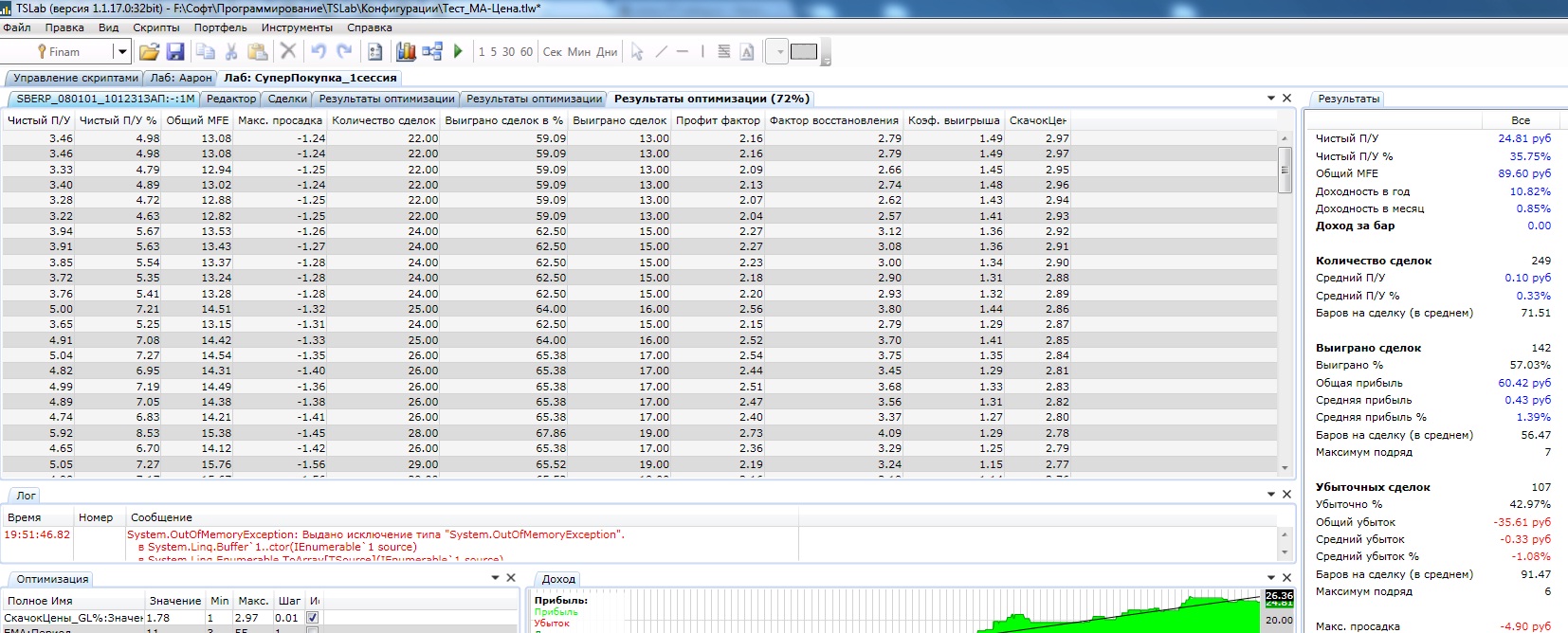This screenshot has height=633, width=1568.
Task: Select the 30 minute interval button
Action: [x=509, y=52]
